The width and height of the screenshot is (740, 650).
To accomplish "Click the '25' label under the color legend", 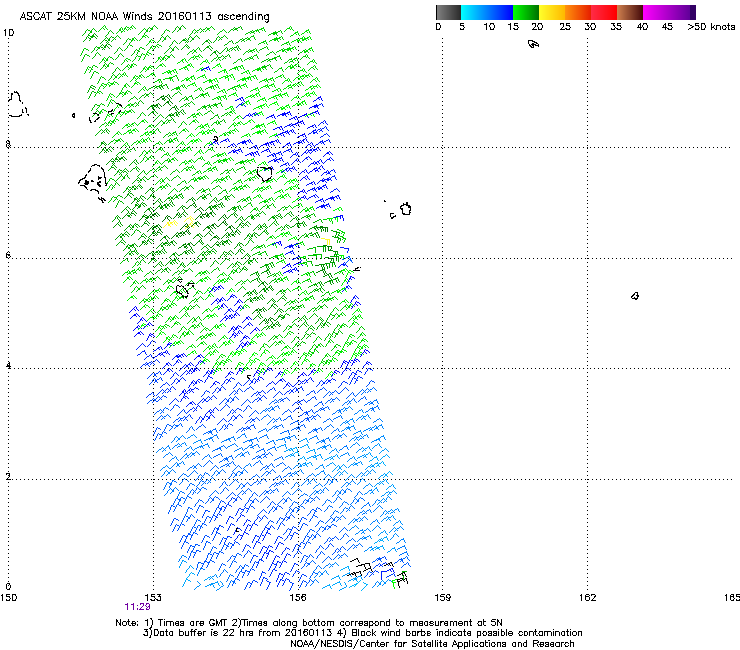I will pos(565,27).
